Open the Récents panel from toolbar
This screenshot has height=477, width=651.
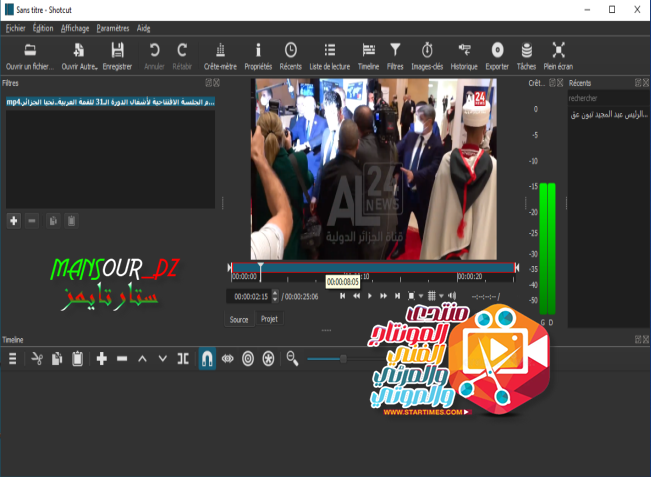click(x=291, y=56)
